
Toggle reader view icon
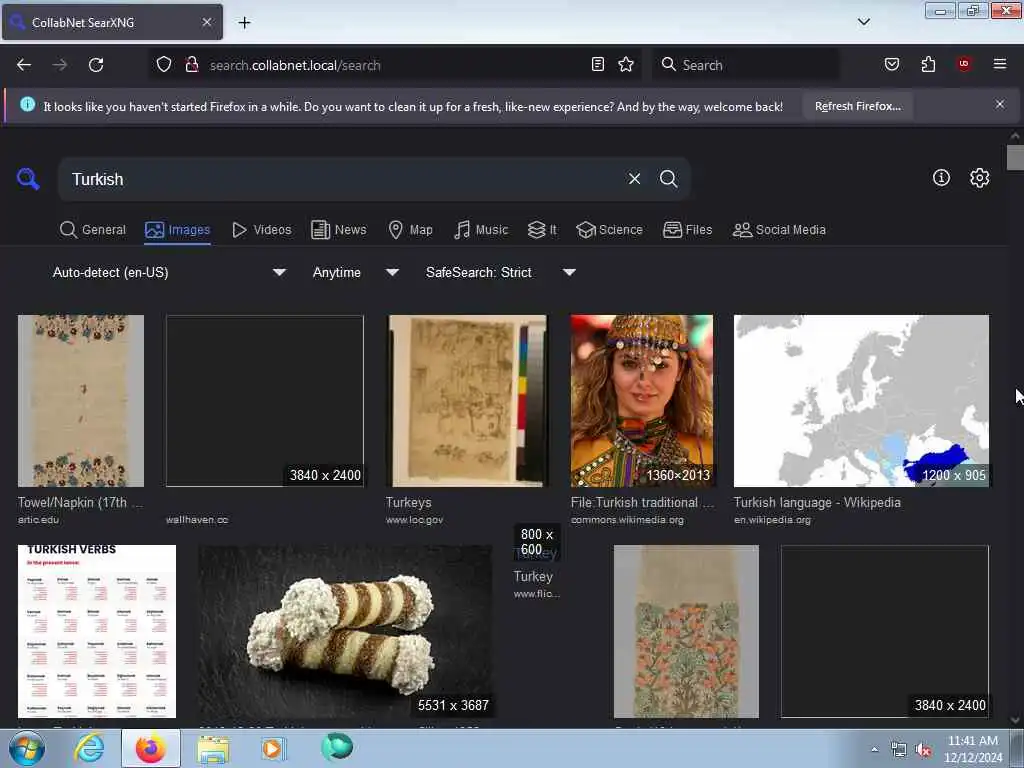[x=598, y=64]
